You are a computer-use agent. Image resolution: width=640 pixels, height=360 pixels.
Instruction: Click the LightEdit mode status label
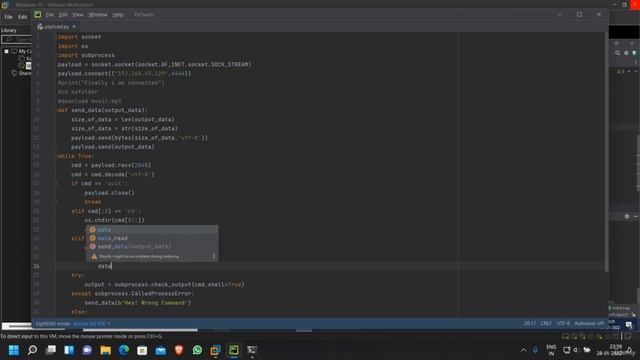click(x=53, y=324)
